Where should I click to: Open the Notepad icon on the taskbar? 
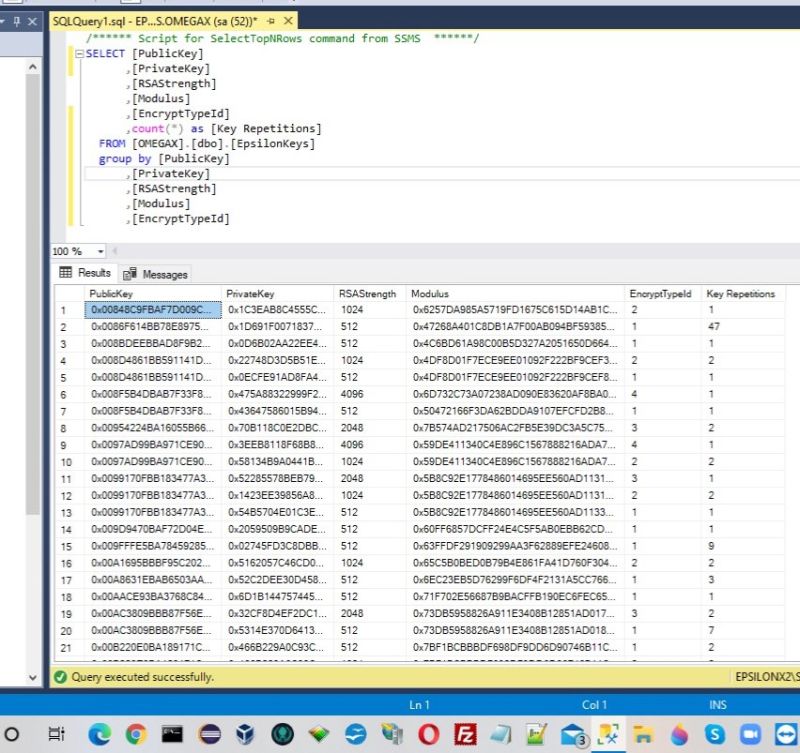point(501,734)
